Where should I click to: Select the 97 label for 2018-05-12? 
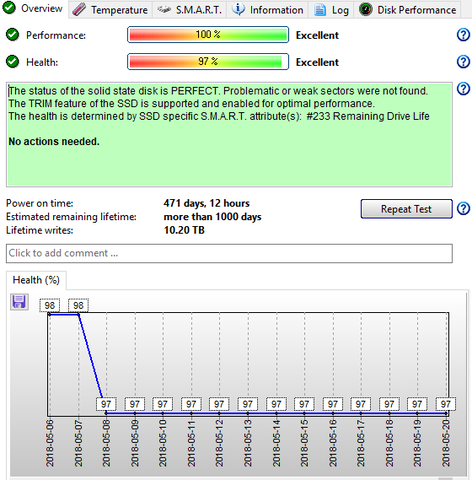[x=219, y=404]
